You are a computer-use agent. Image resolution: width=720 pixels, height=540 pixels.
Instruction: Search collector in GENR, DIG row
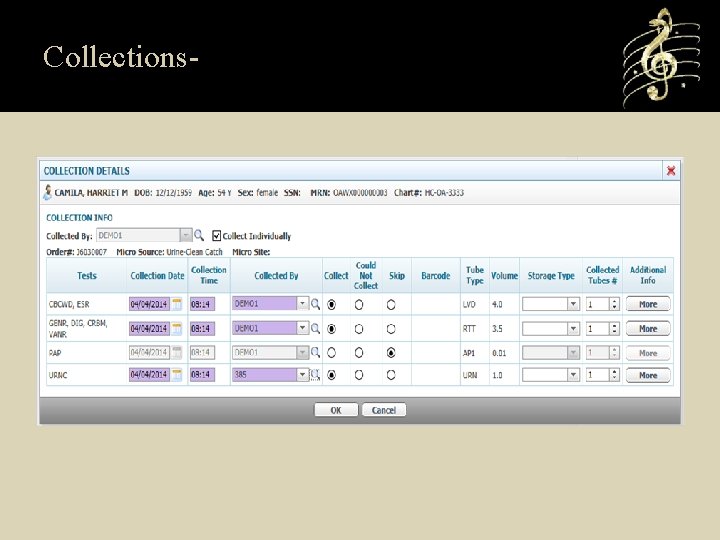tap(315, 328)
